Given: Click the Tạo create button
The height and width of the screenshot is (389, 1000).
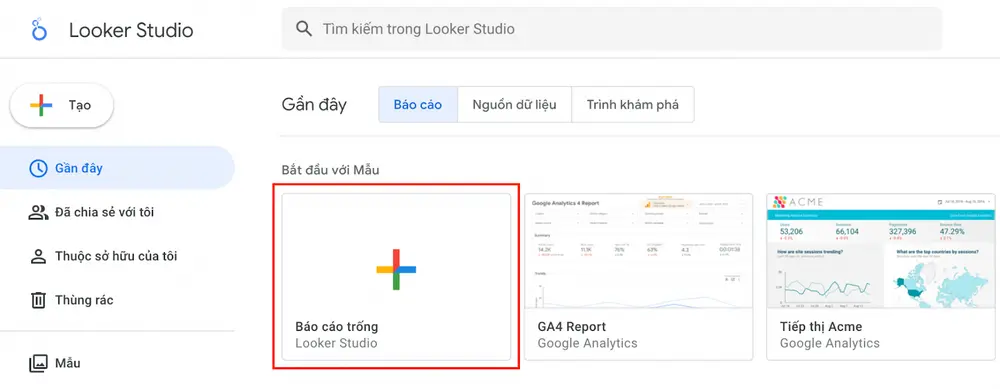Looking at the screenshot, I should 62,105.
